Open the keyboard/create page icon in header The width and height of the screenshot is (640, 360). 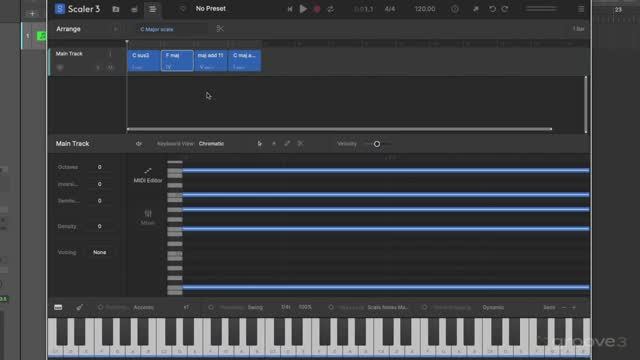click(134, 9)
